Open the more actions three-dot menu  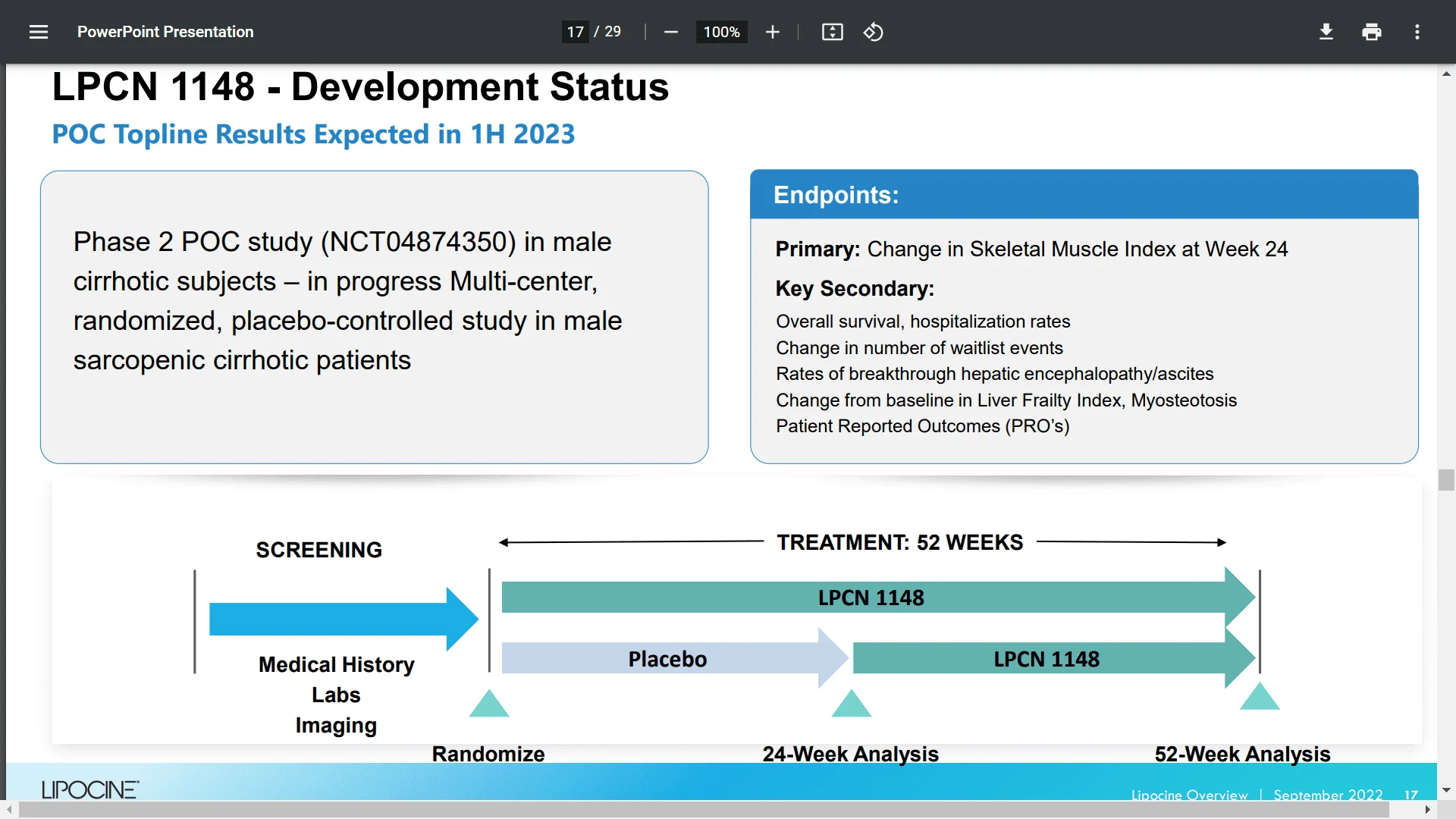click(x=1417, y=32)
